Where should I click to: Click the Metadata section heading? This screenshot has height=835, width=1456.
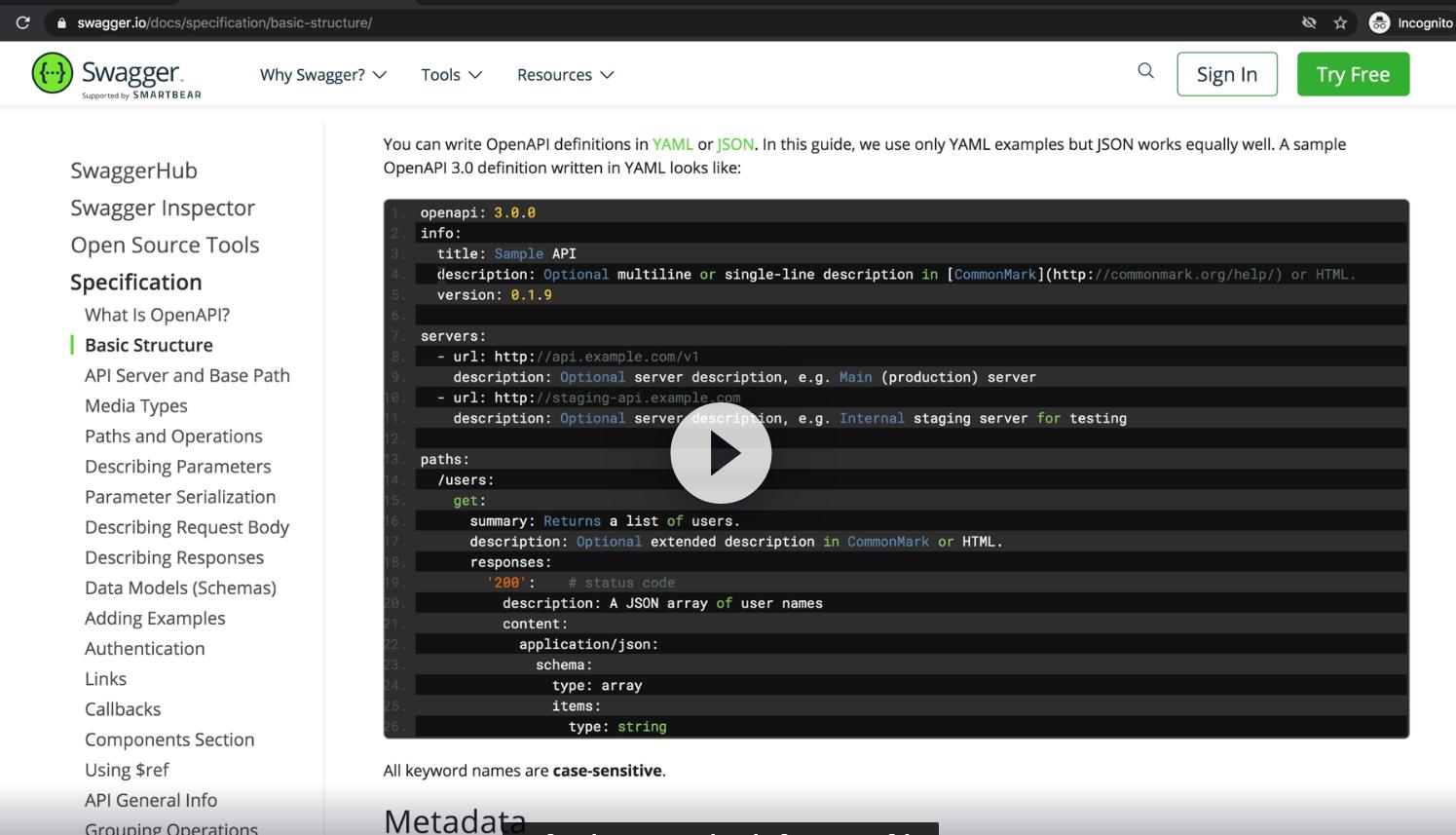(455, 819)
